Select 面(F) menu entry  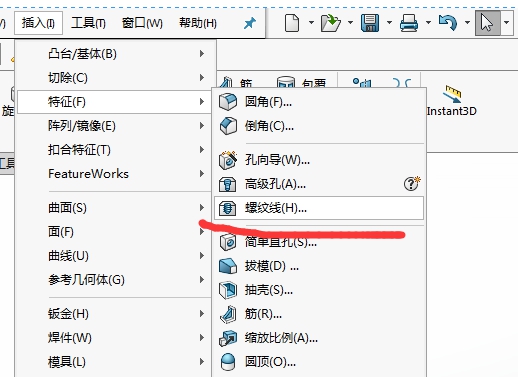tap(114, 232)
